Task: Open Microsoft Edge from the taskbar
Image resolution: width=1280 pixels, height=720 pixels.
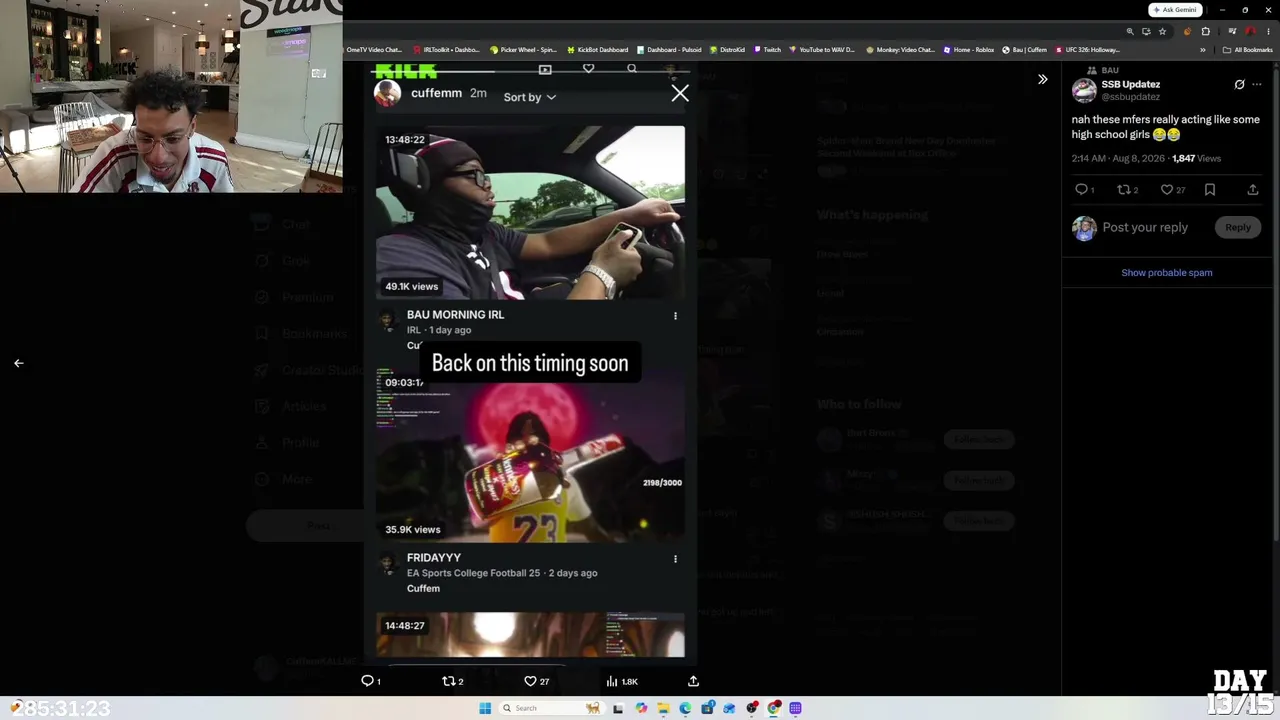Action: coord(685,708)
